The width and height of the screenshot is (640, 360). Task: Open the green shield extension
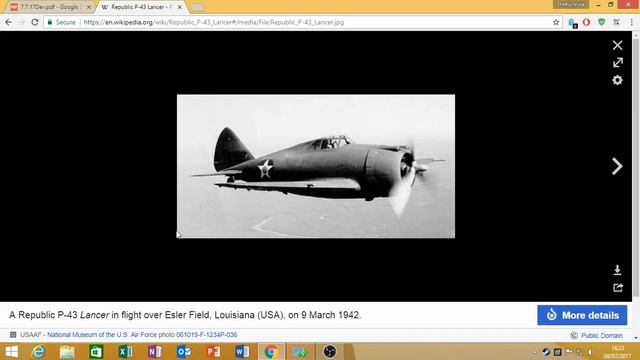(601, 22)
